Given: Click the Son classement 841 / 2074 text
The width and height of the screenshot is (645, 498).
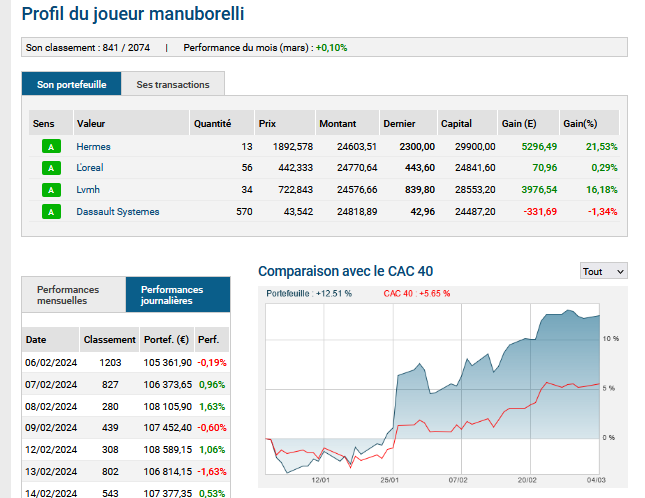Looking at the screenshot, I should (88, 48).
